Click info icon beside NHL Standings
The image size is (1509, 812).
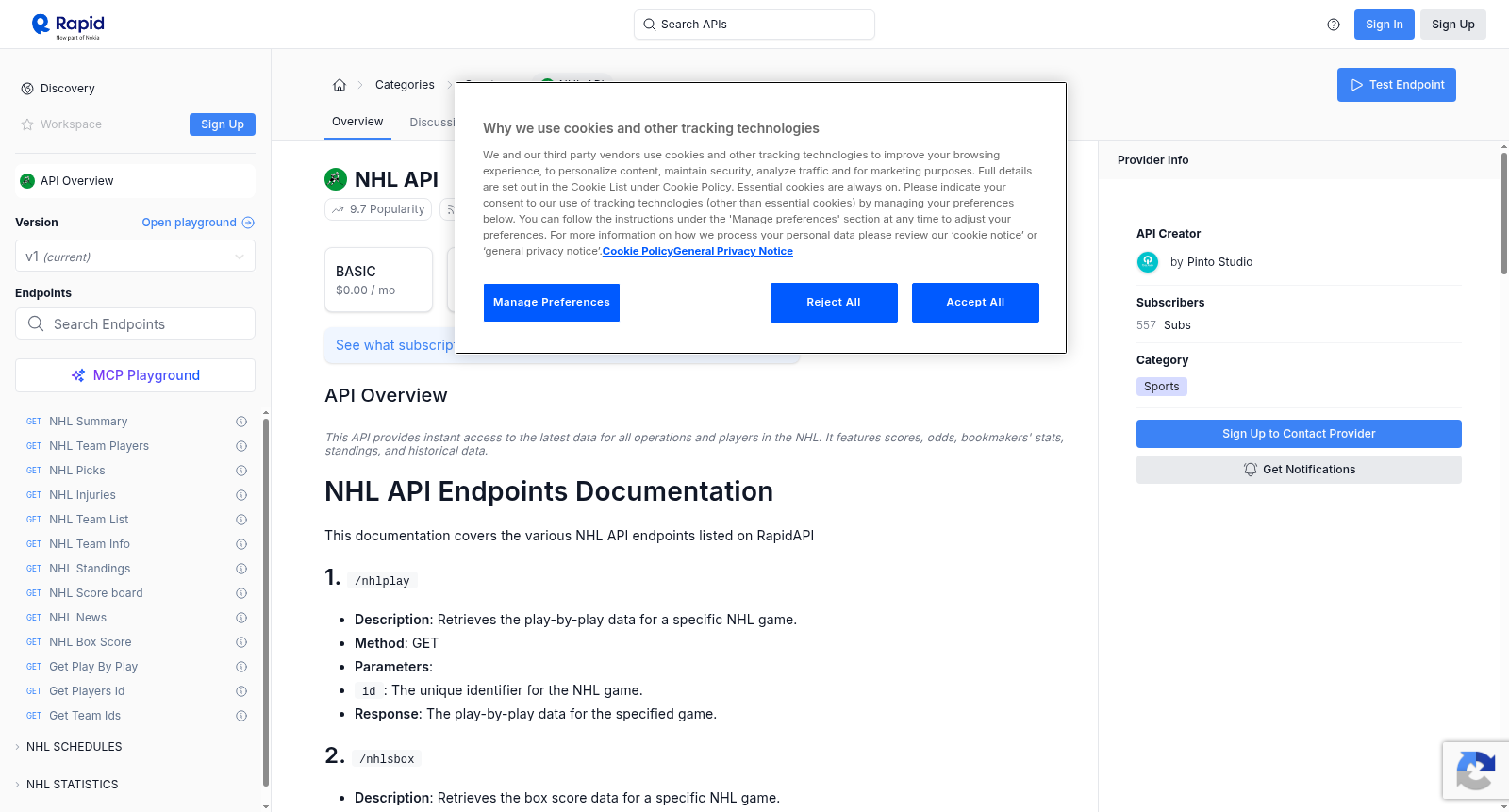(x=241, y=569)
